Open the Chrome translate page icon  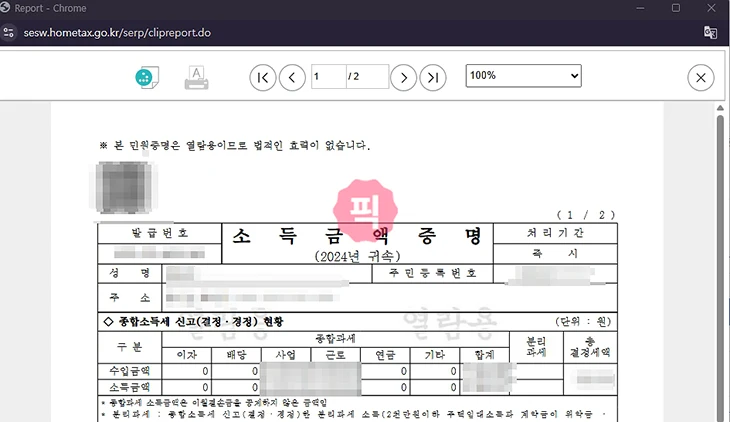[x=710, y=33]
